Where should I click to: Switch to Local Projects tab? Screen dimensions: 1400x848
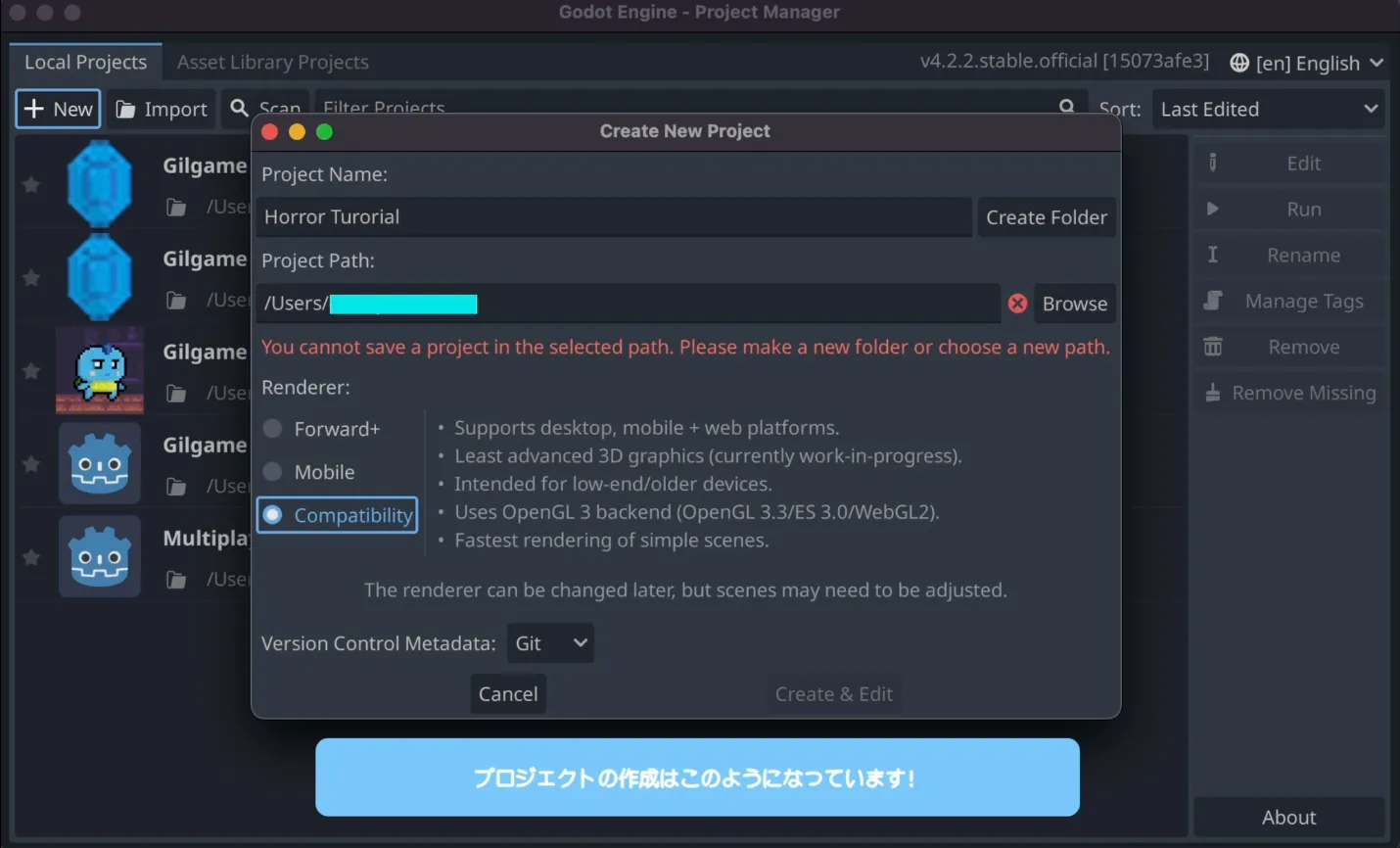click(85, 63)
